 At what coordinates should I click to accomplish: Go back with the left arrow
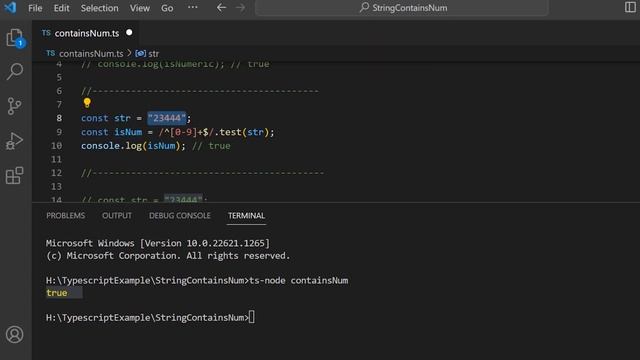[221, 8]
